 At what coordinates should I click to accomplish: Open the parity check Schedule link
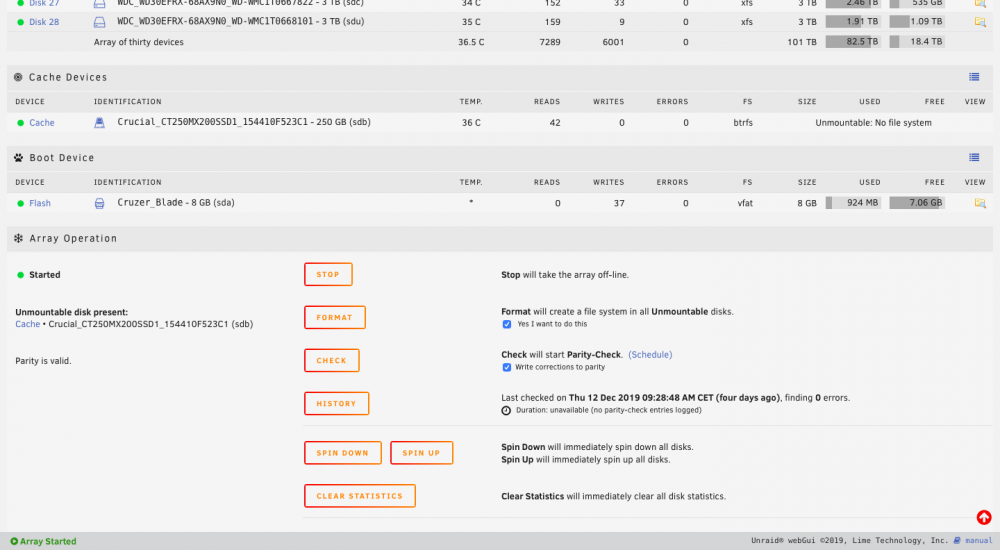(650, 355)
